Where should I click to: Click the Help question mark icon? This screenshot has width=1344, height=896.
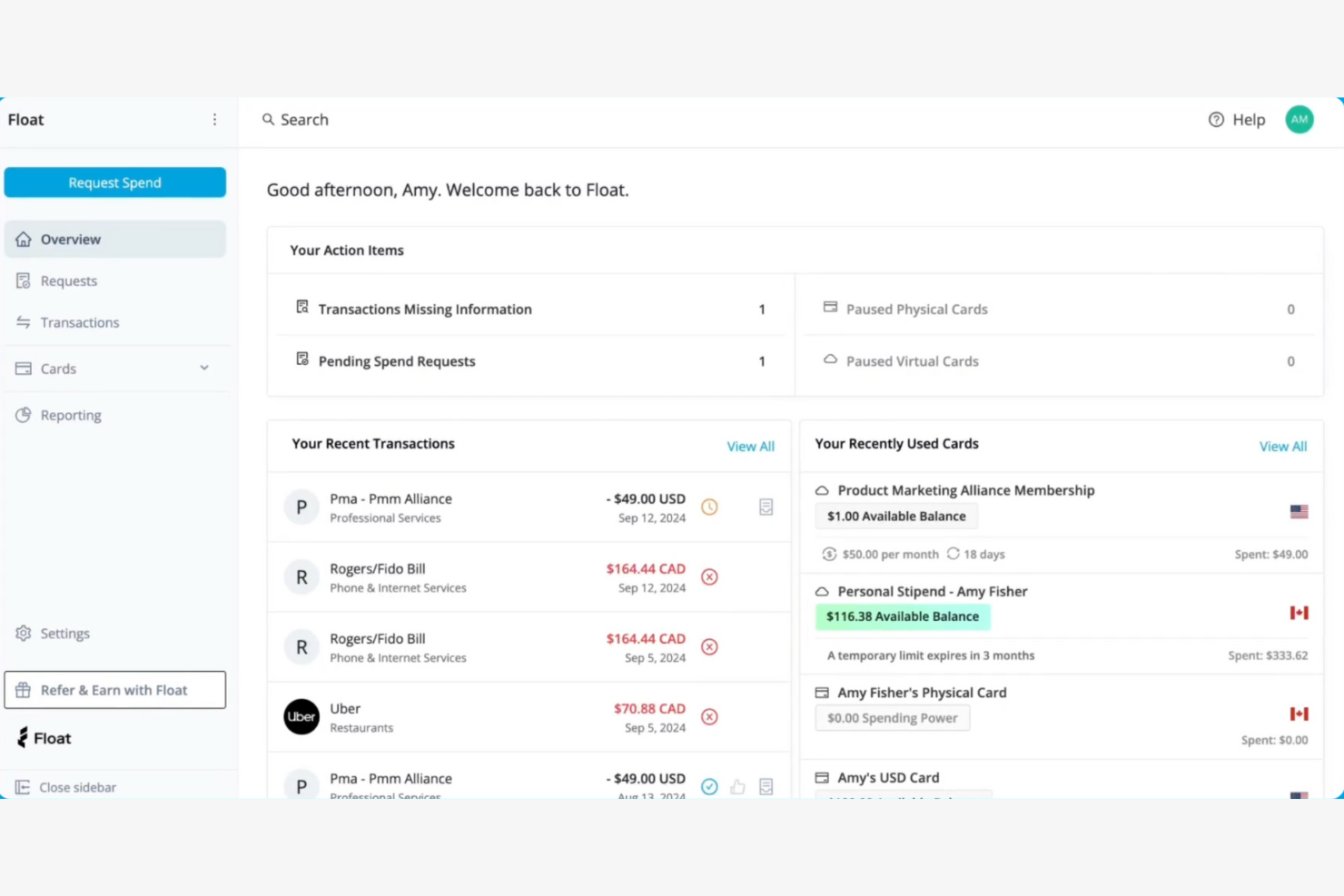1215,119
